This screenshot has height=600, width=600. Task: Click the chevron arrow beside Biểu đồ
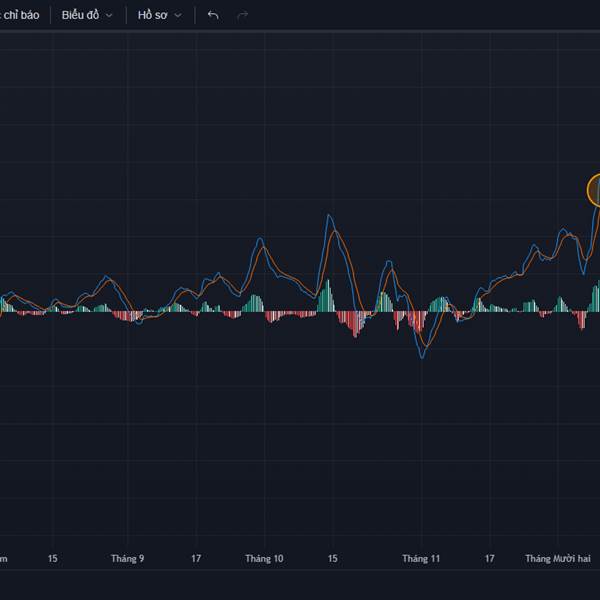(109, 16)
